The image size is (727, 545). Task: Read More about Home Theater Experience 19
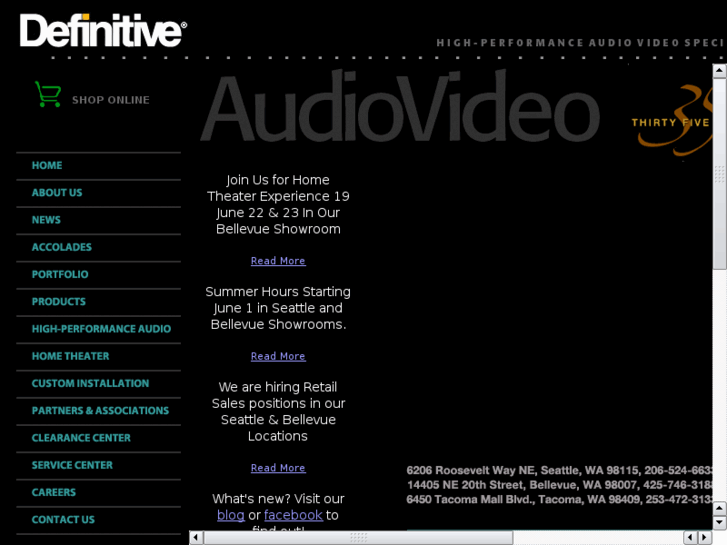coord(278,261)
